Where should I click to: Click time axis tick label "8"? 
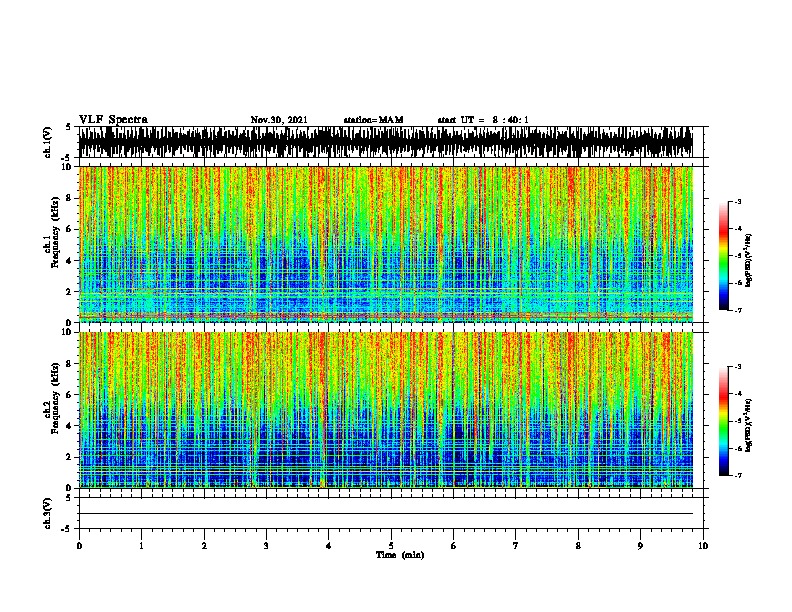click(578, 546)
